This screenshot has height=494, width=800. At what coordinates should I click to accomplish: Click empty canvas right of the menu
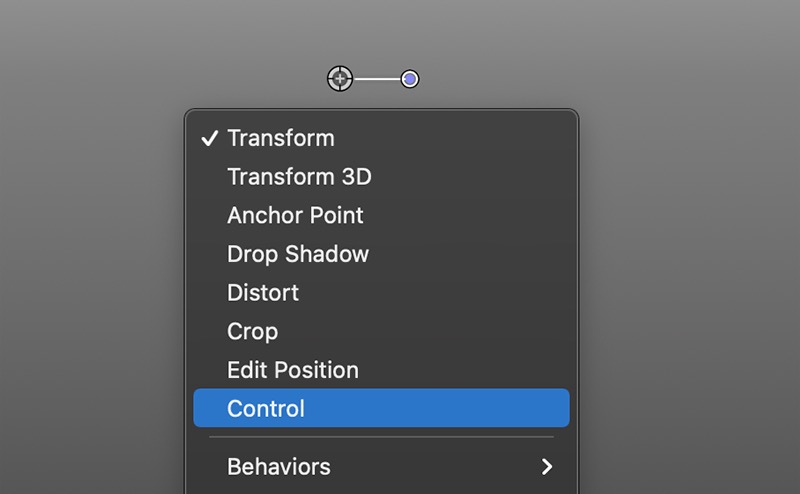[x=690, y=300]
